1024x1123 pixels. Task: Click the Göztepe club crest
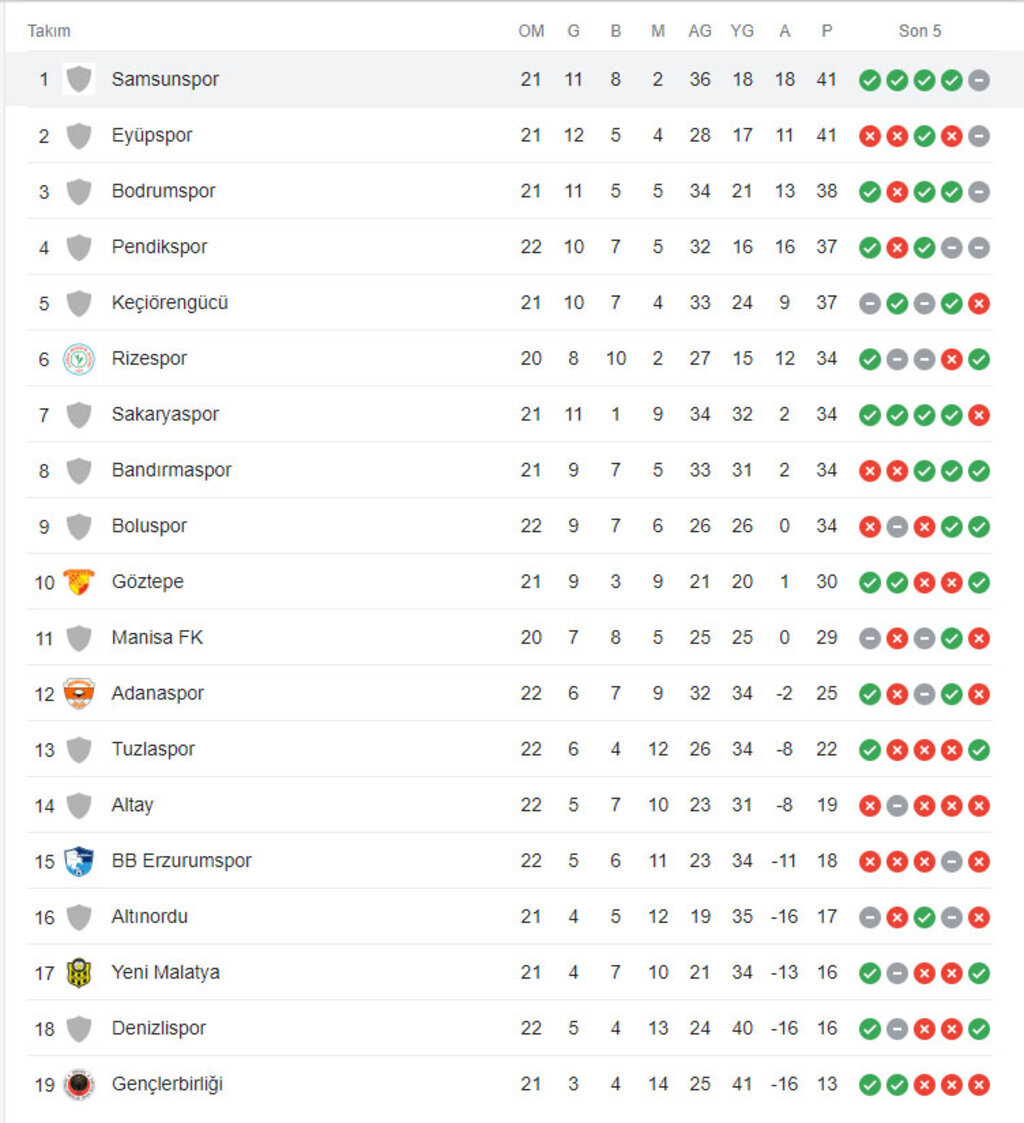(x=79, y=581)
